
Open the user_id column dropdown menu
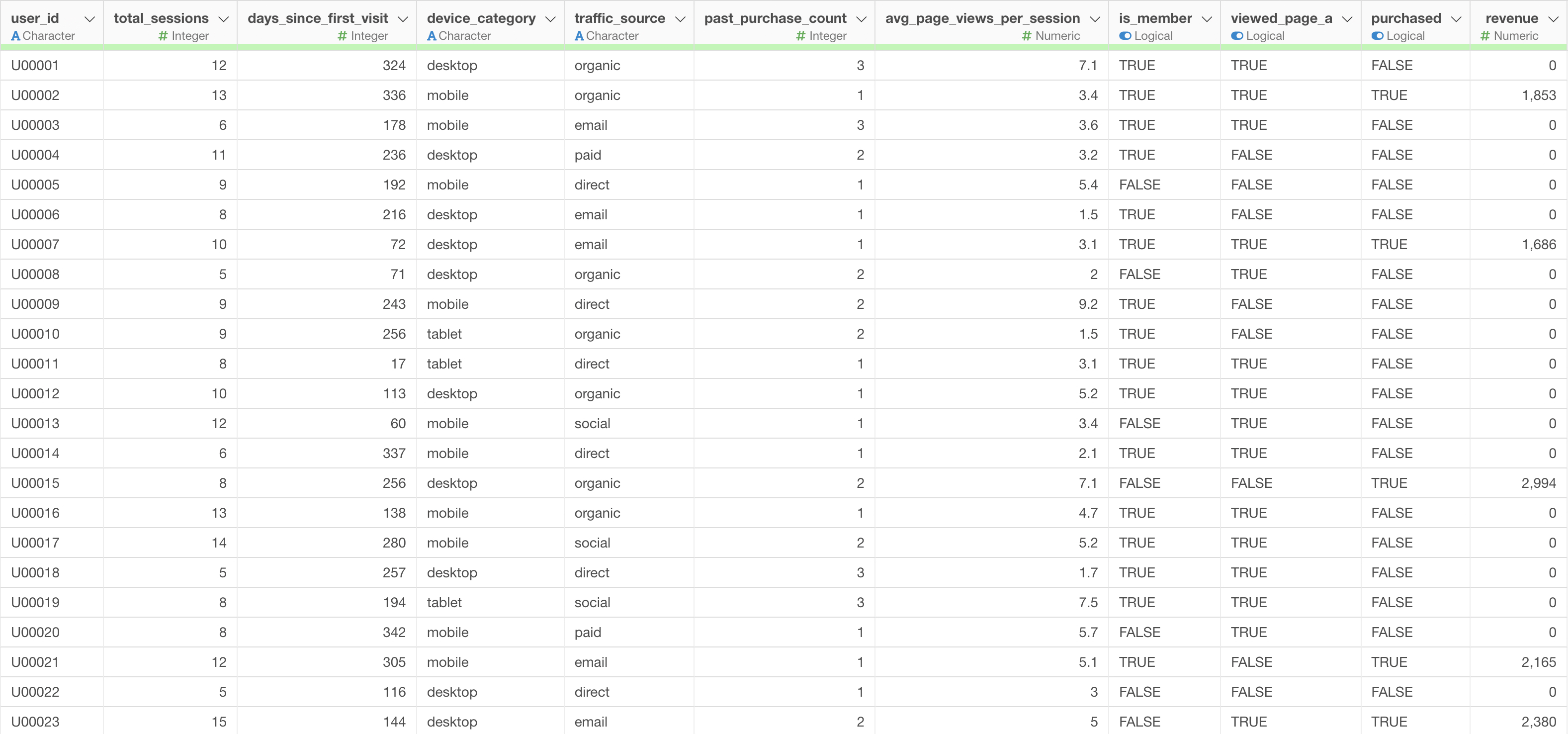pyautogui.click(x=89, y=19)
